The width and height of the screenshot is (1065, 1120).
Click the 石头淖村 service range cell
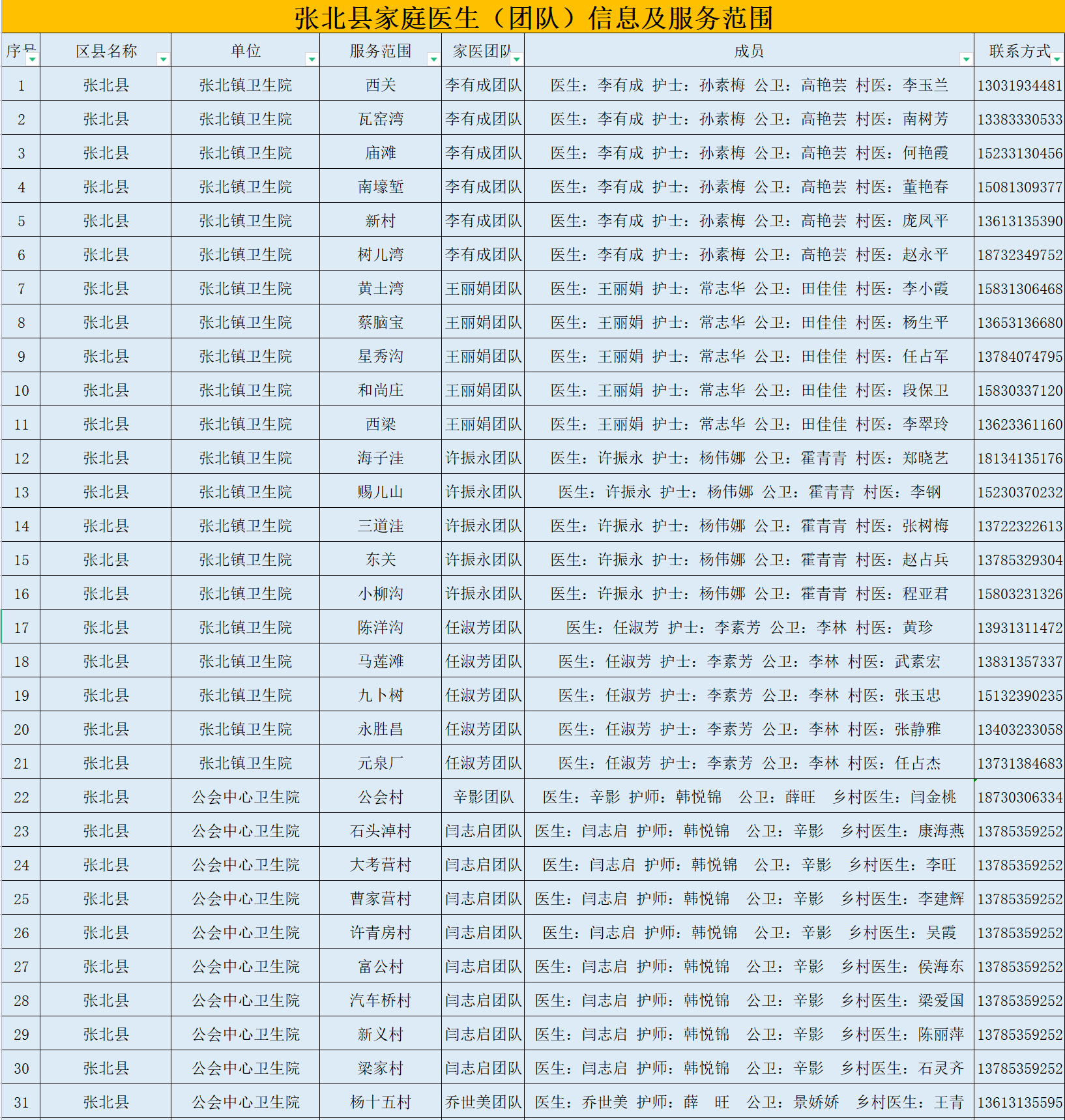[381, 831]
